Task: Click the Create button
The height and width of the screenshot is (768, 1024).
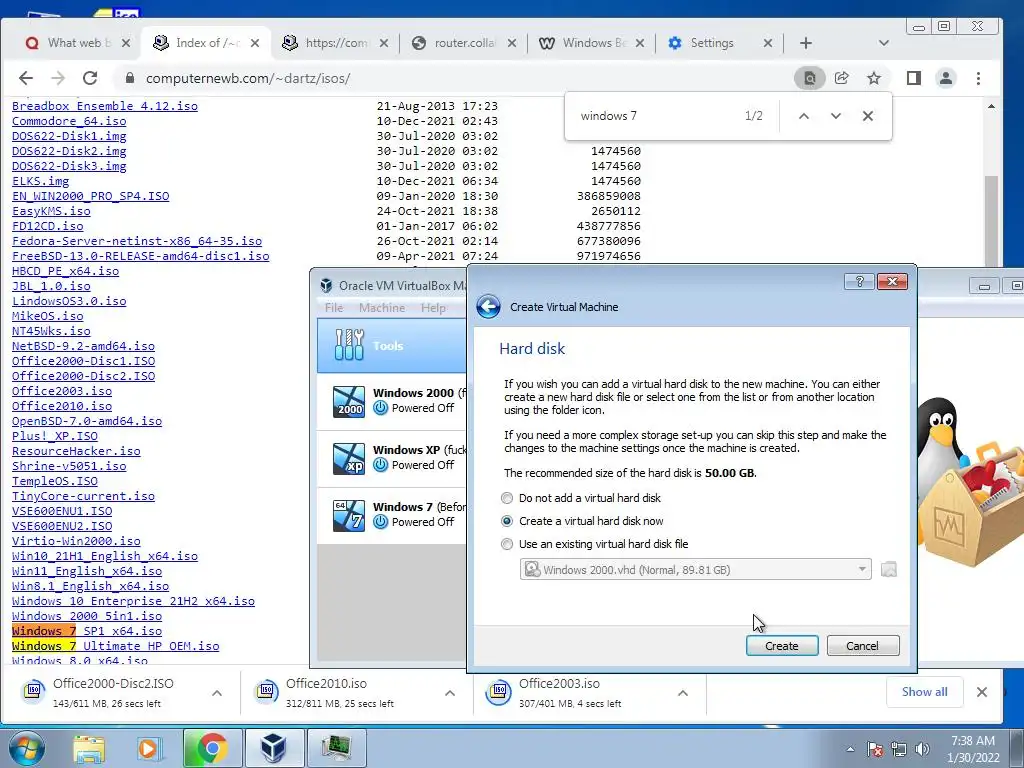Action: tap(782, 646)
